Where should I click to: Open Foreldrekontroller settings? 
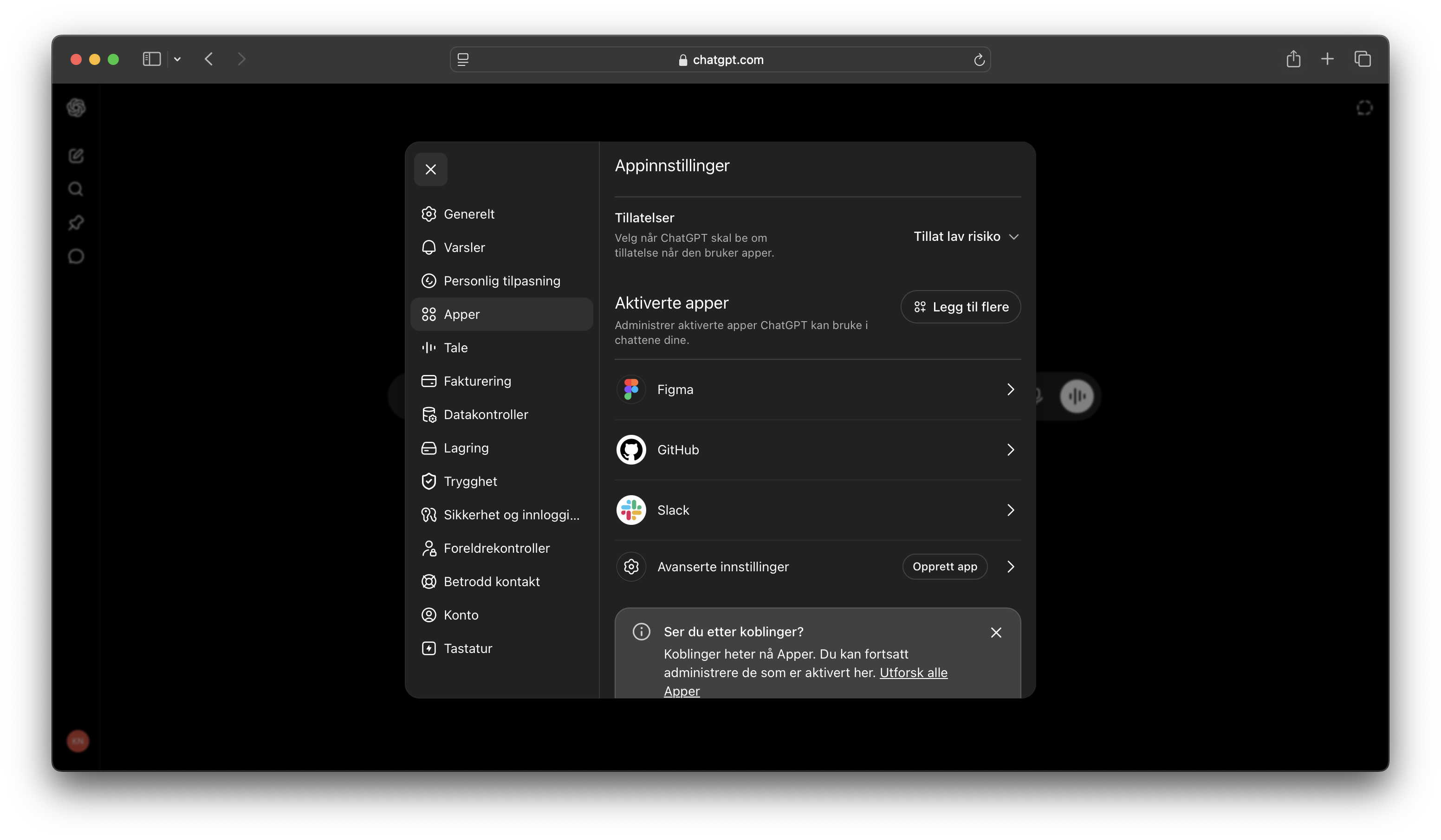pos(501,548)
